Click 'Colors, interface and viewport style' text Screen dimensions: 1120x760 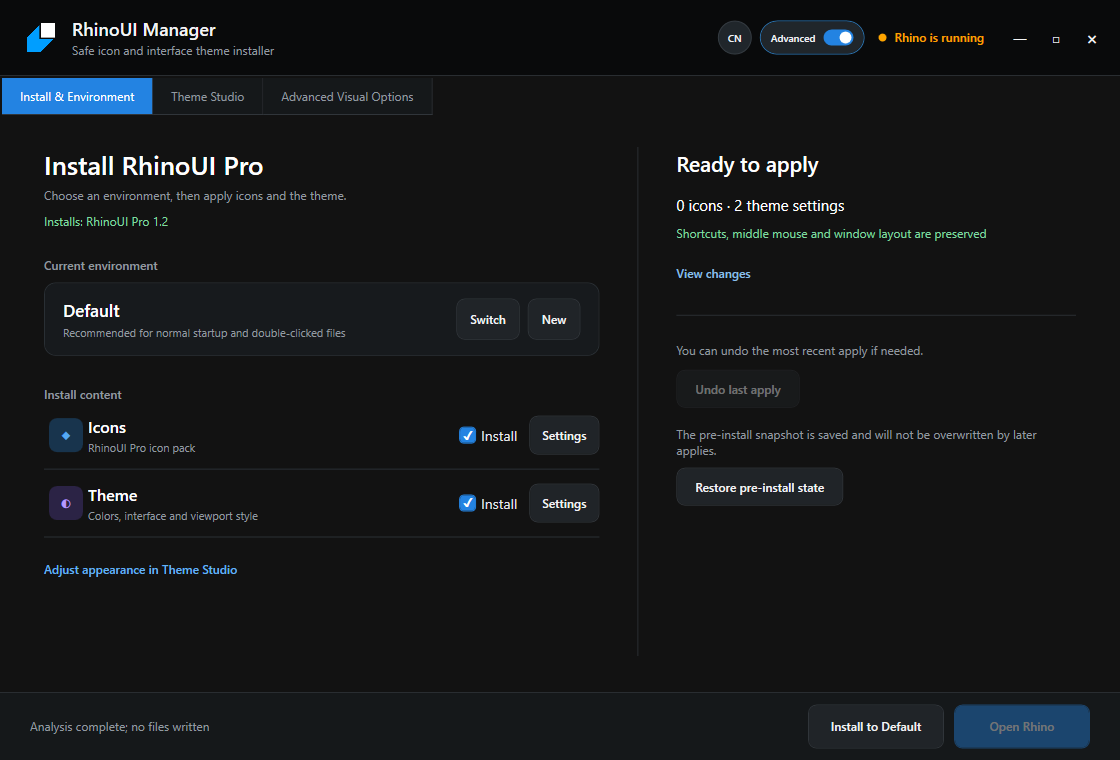[173, 516]
